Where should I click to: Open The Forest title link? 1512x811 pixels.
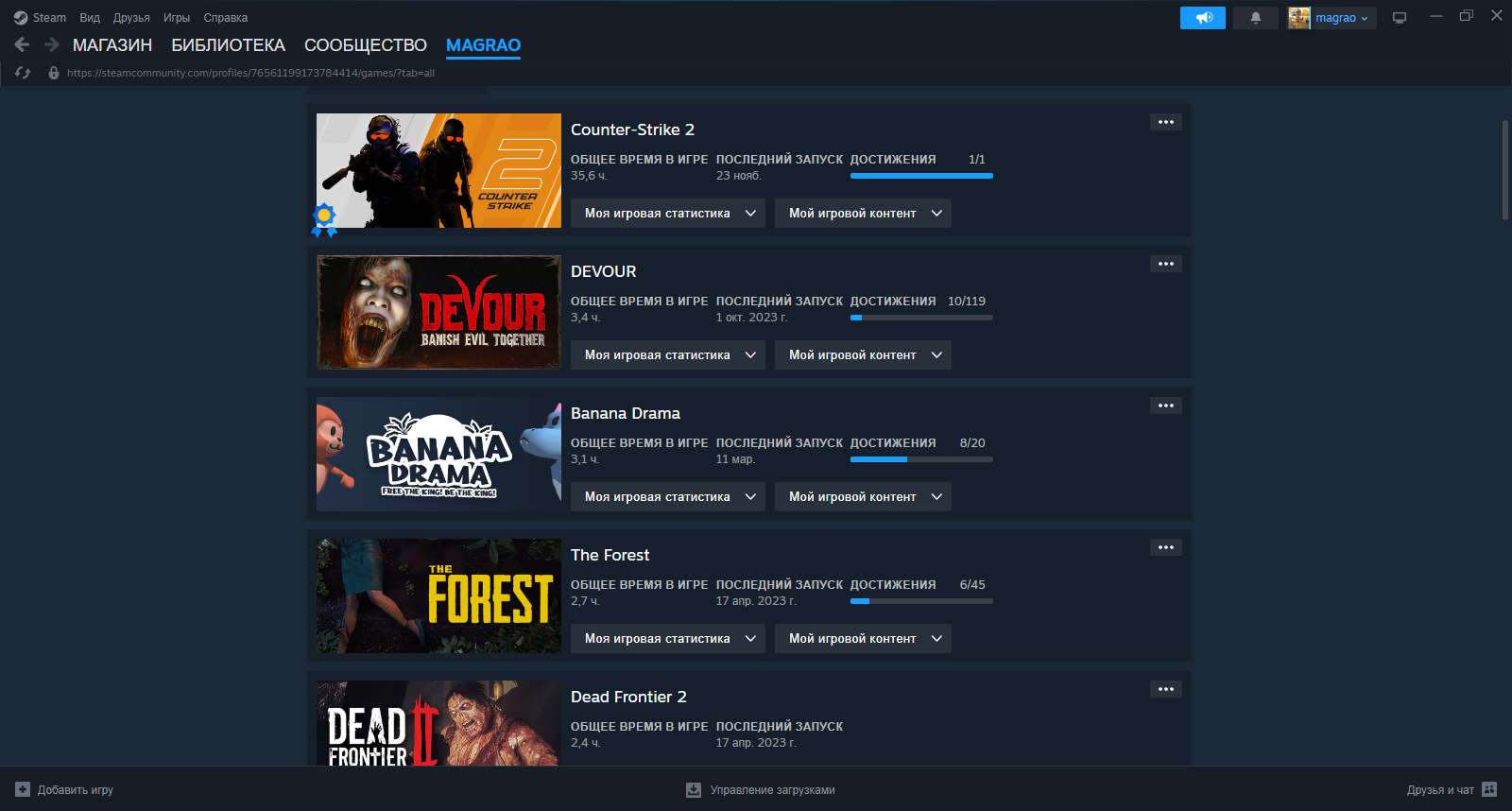(x=610, y=555)
